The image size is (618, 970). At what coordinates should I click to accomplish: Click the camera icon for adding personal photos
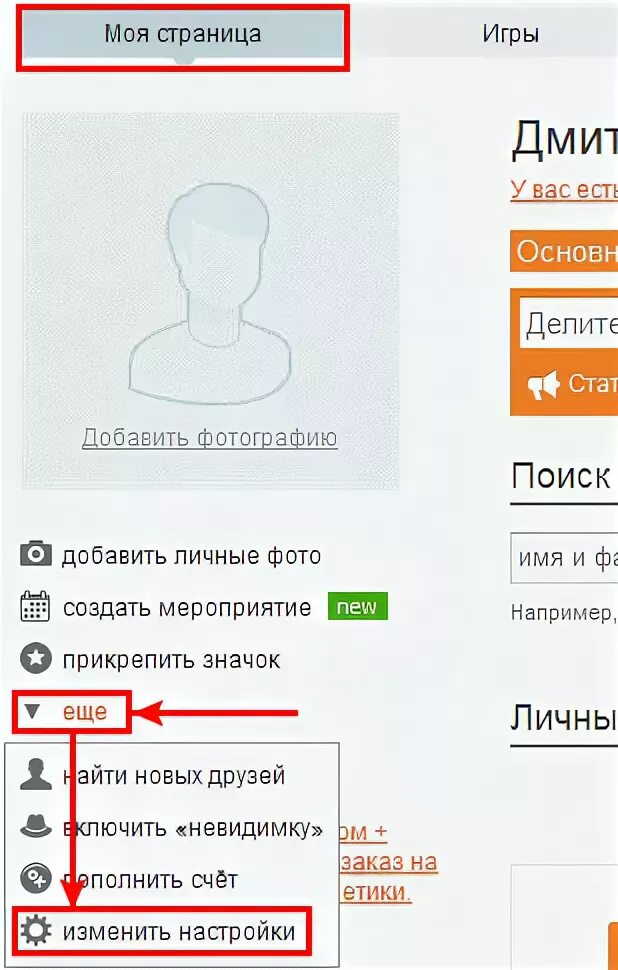[36, 554]
